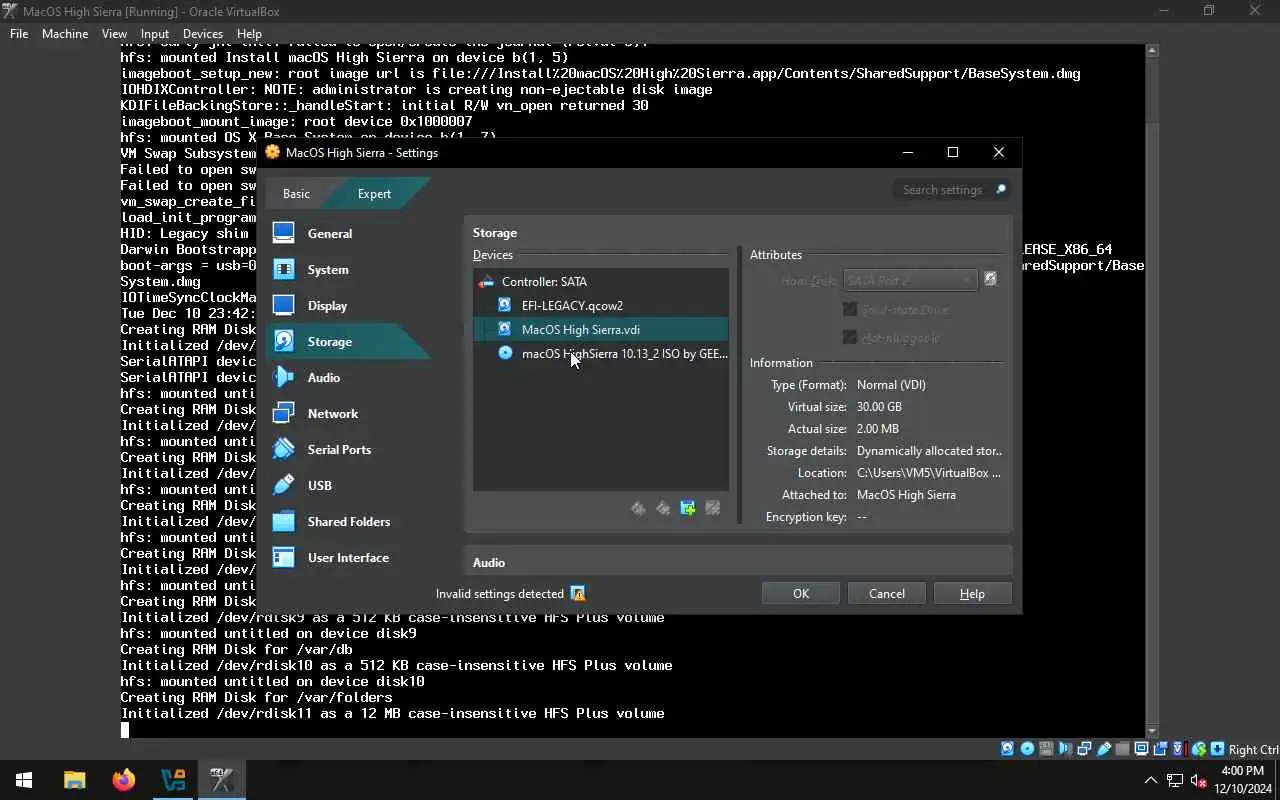
Task: Click the mouse integration status bar icon
Action: click(1199, 749)
